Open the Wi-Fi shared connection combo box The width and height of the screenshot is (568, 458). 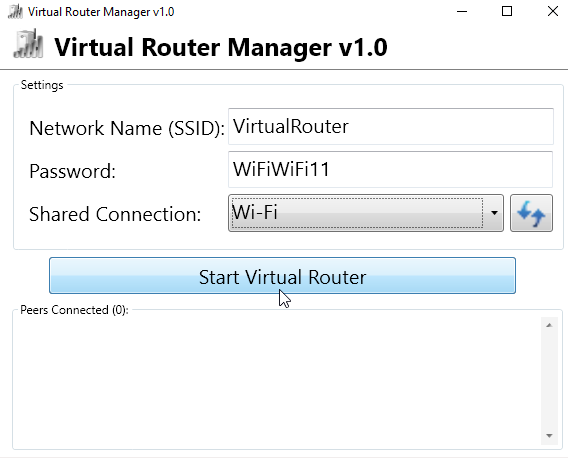tap(366, 213)
